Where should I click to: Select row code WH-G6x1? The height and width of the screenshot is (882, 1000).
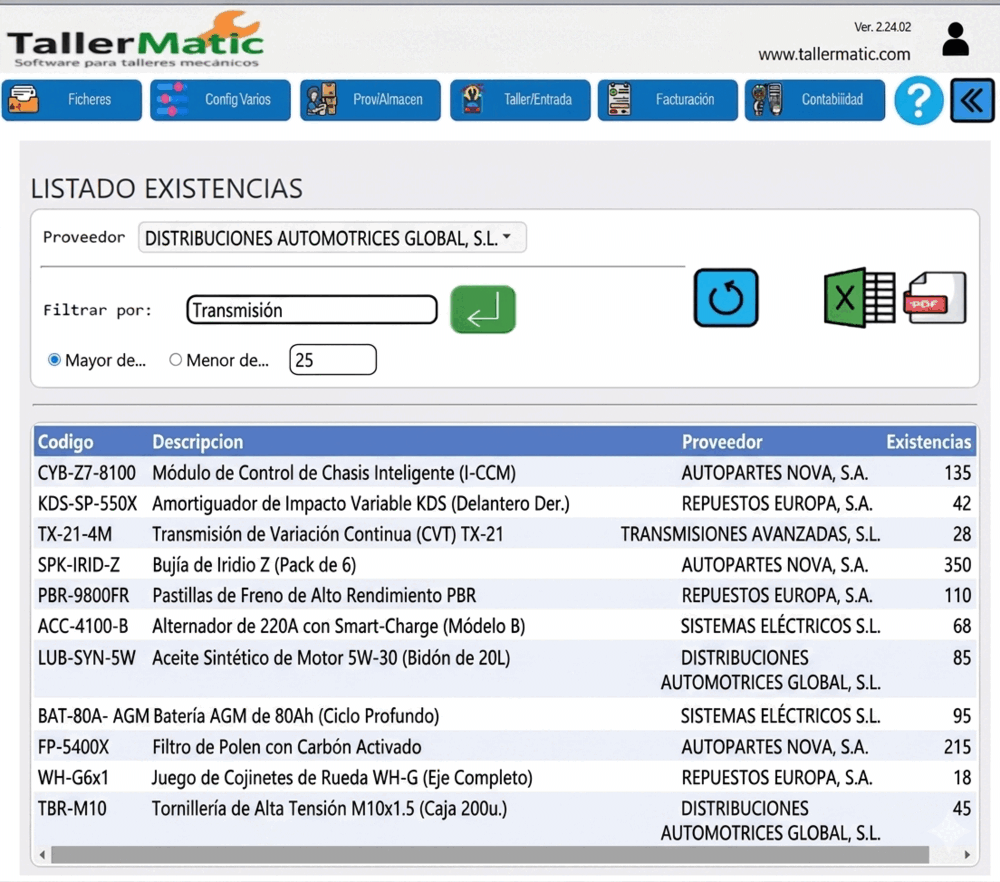[x=73, y=778]
